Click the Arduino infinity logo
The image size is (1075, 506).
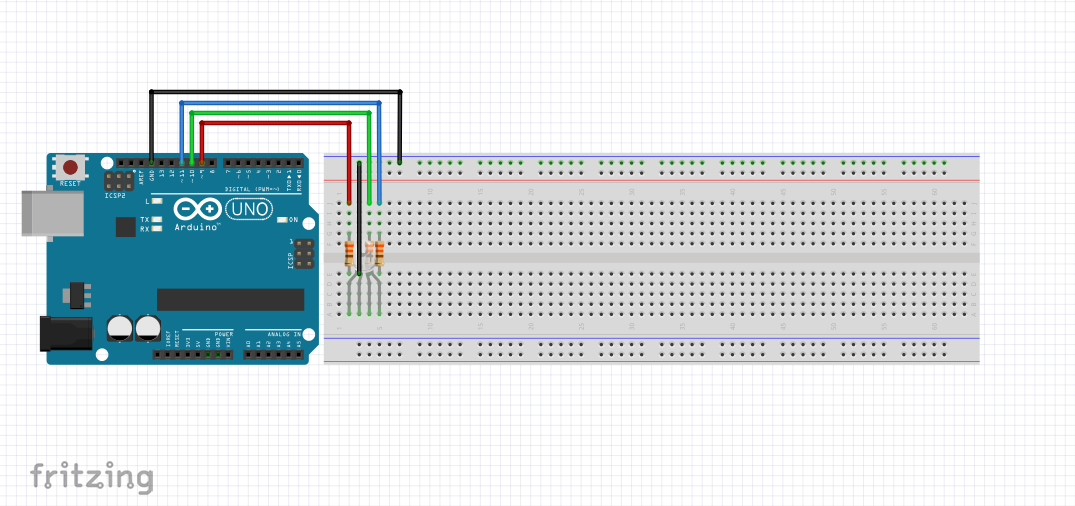pos(197,208)
